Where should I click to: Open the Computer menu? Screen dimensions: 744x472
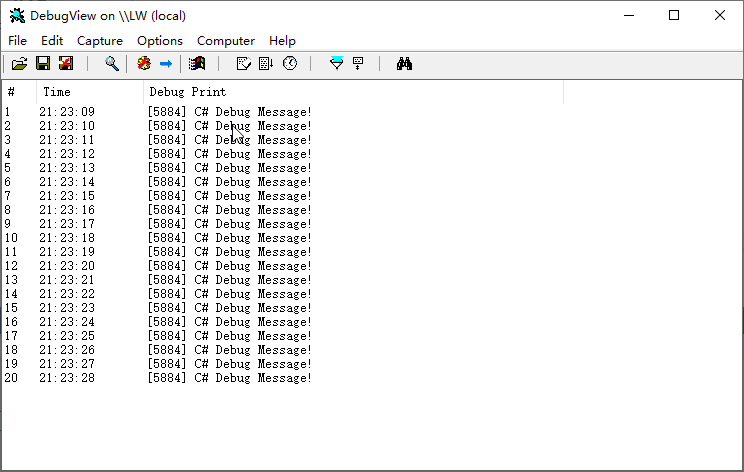coord(226,41)
